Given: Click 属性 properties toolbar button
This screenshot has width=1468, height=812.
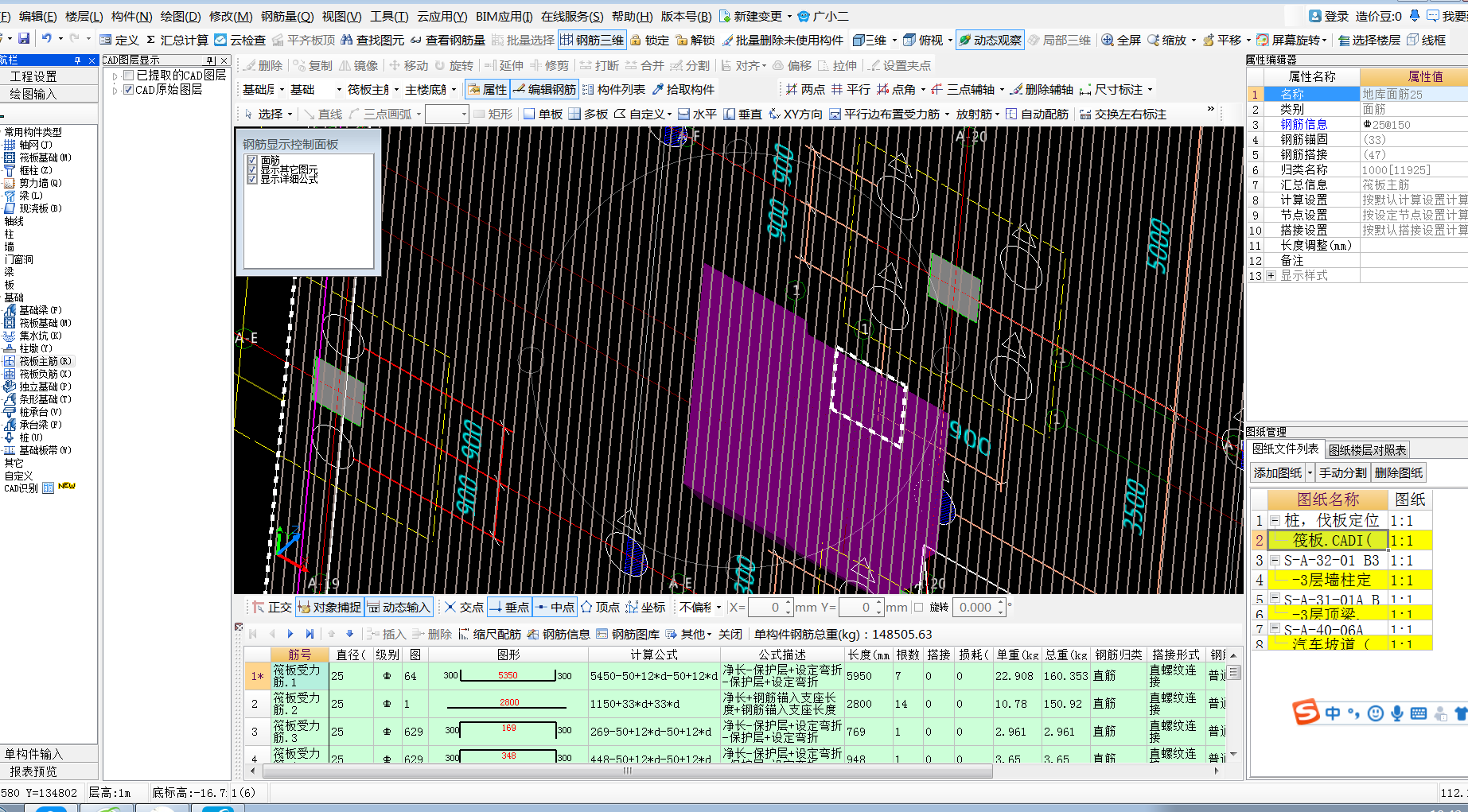Looking at the screenshot, I should [x=486, y=89].
